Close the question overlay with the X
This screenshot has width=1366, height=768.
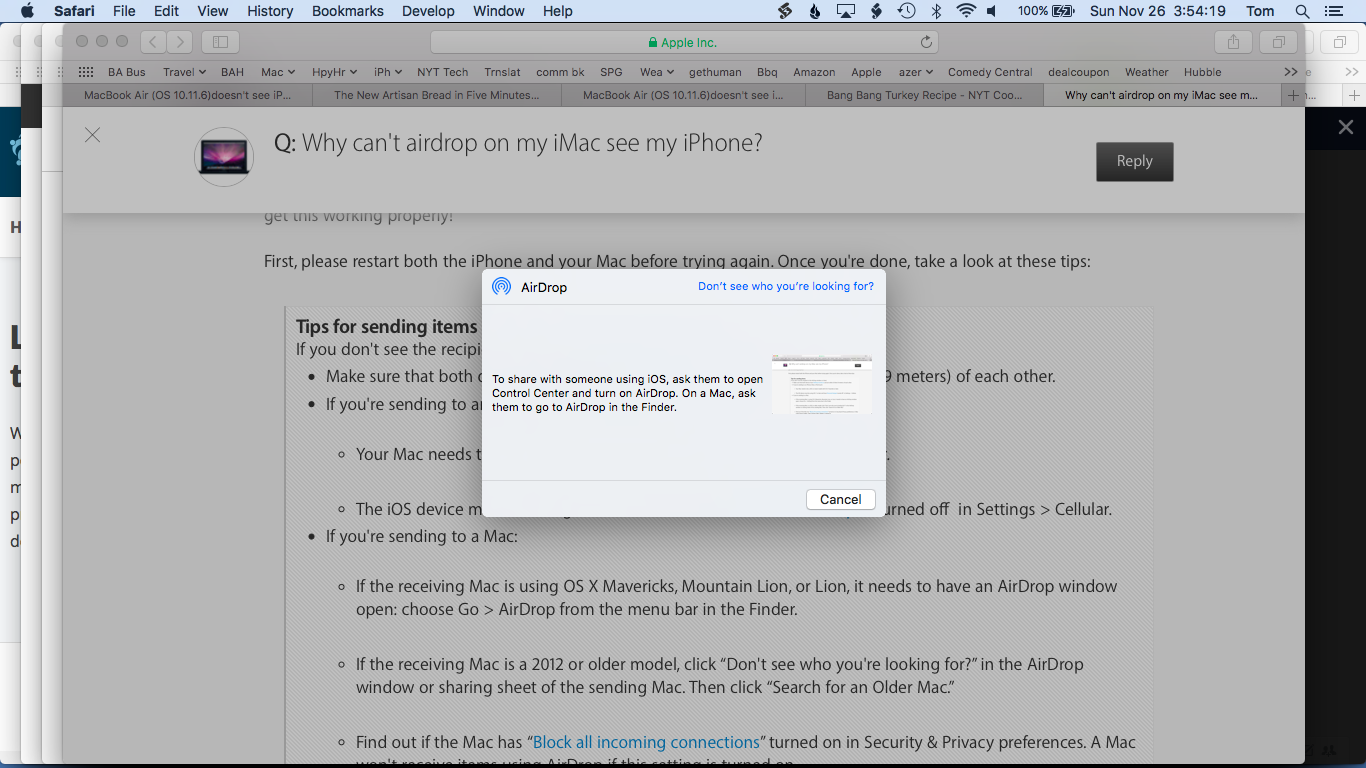coord(92,134)
